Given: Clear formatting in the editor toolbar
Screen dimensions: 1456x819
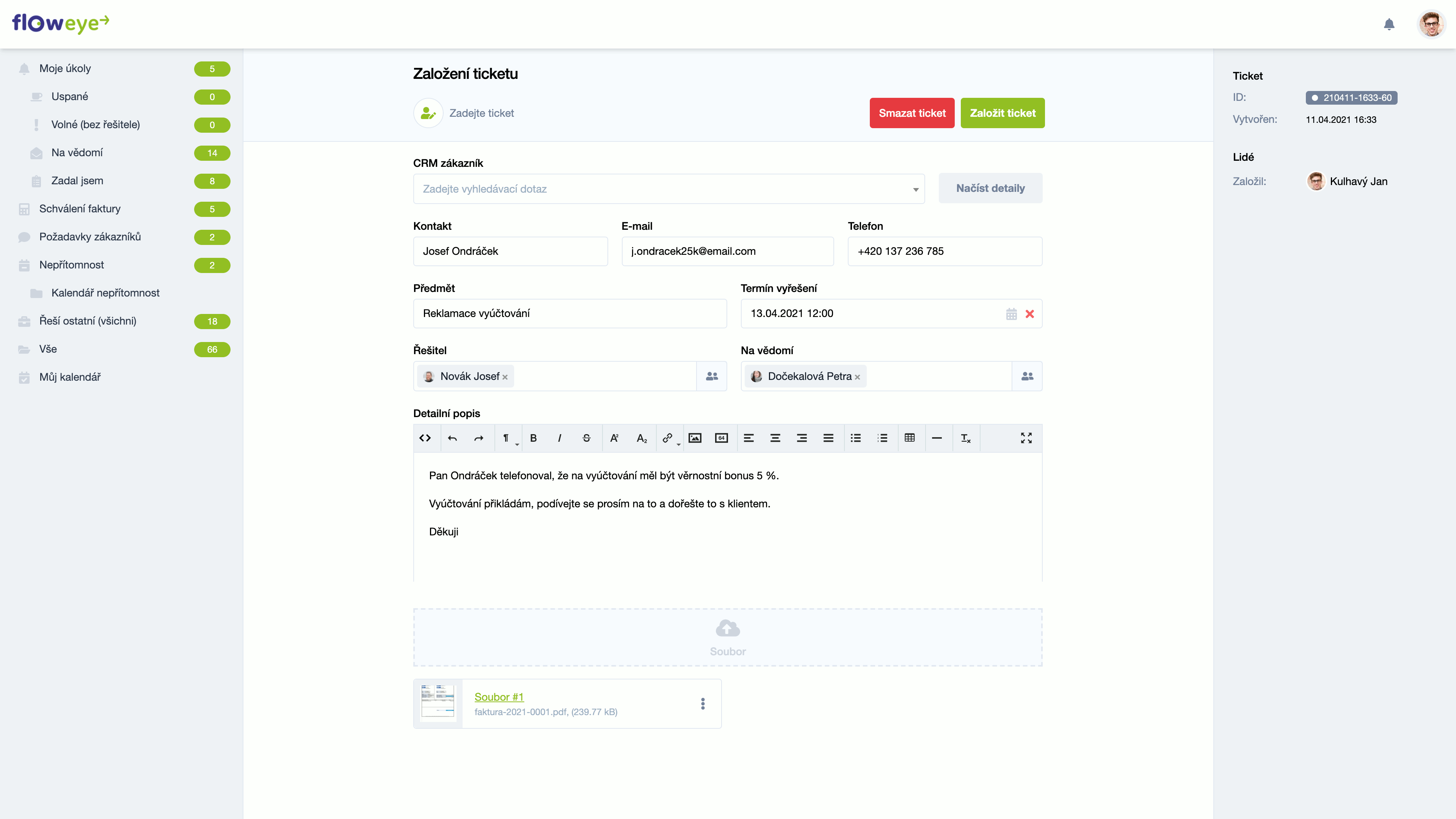Looking at the screenshot, I should click(965, 438).
